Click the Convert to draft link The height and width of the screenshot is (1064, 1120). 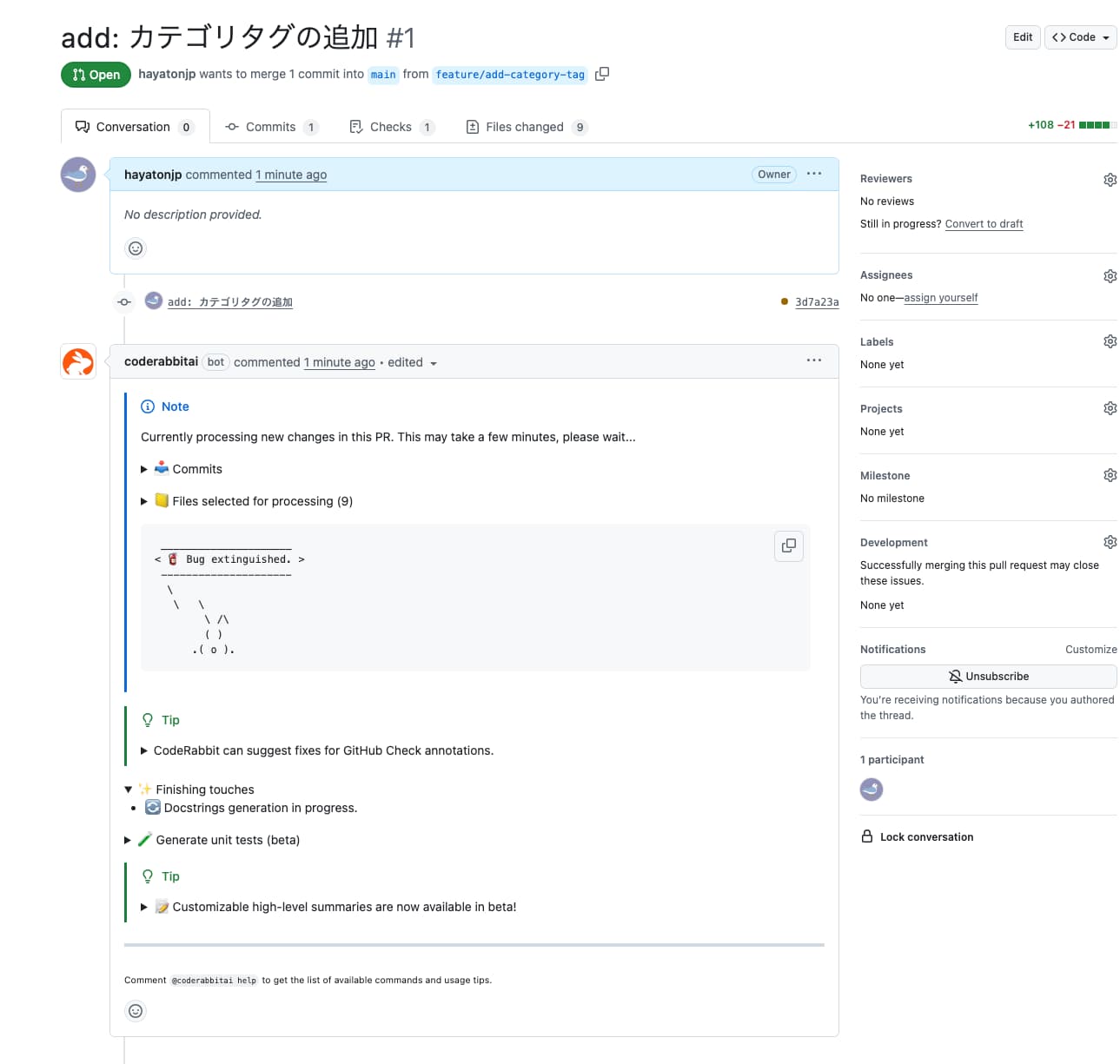[984, 224]
